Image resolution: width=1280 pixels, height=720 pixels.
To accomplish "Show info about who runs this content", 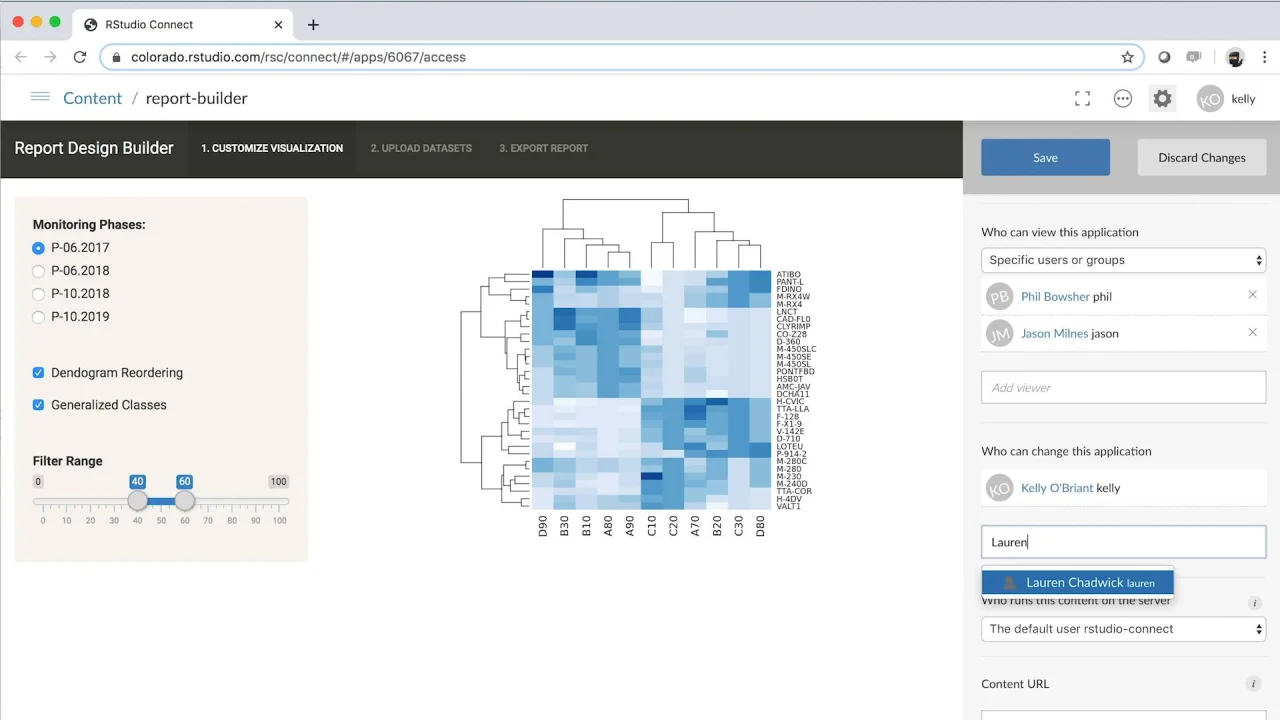I will tap(1255, 603).
